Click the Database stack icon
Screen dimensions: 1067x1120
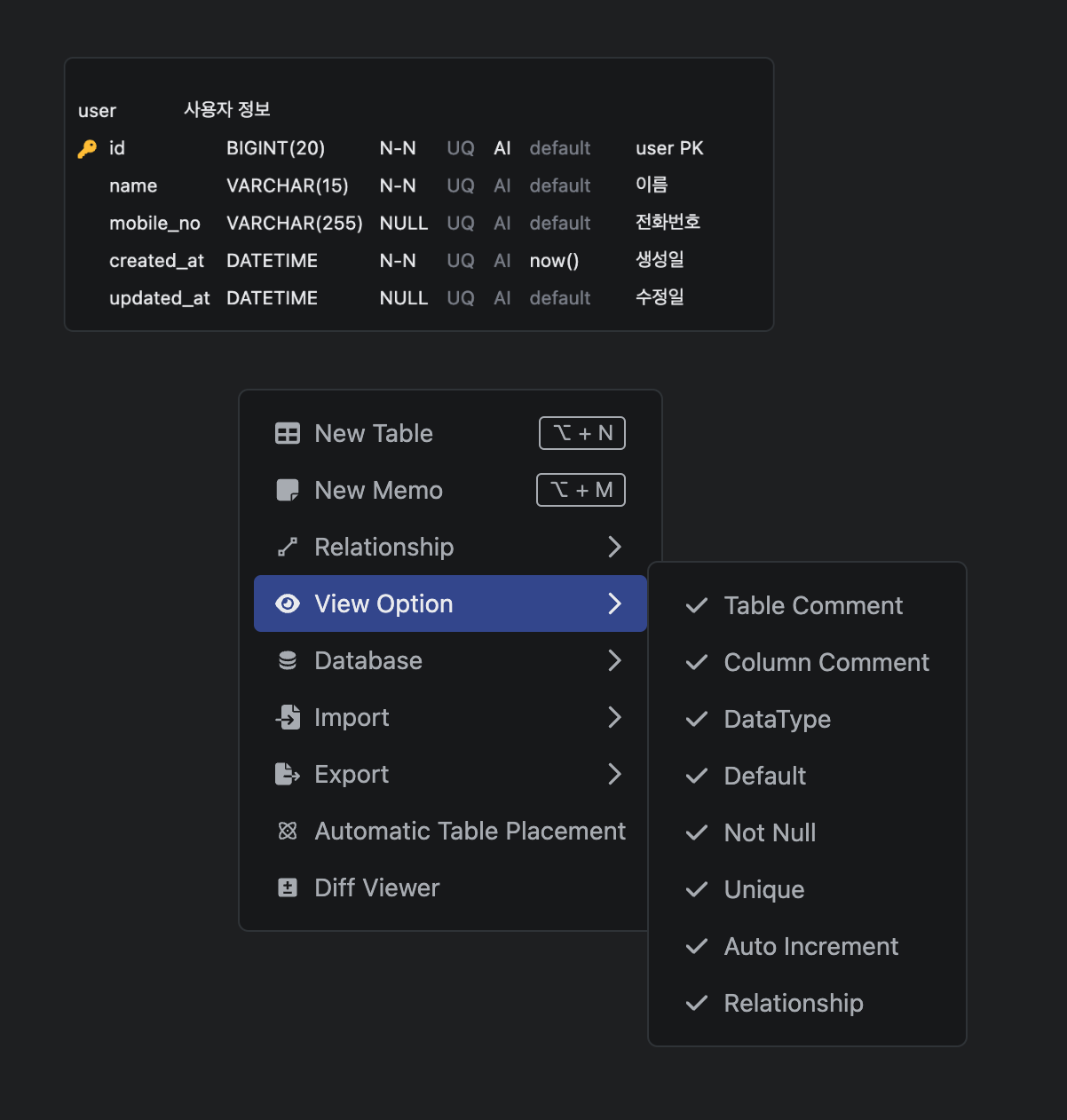point(288,660)
